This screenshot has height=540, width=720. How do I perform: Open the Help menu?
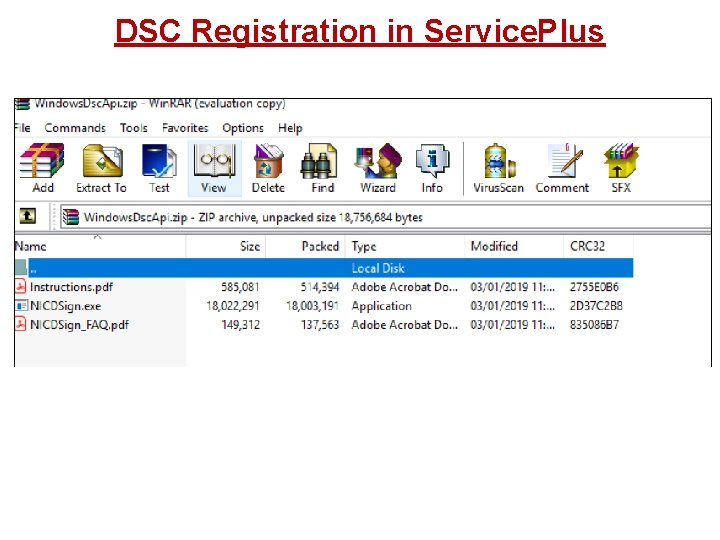coord(290,128)
